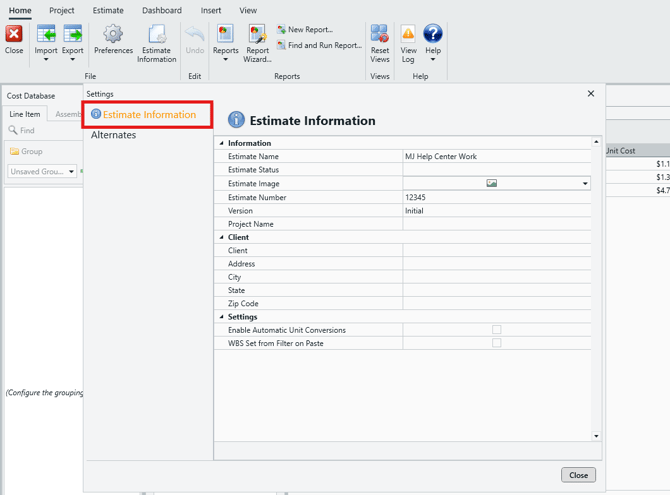Open the Estimate Image dropdown
Viewport: 670px width, 495px height.
point(585,184)
